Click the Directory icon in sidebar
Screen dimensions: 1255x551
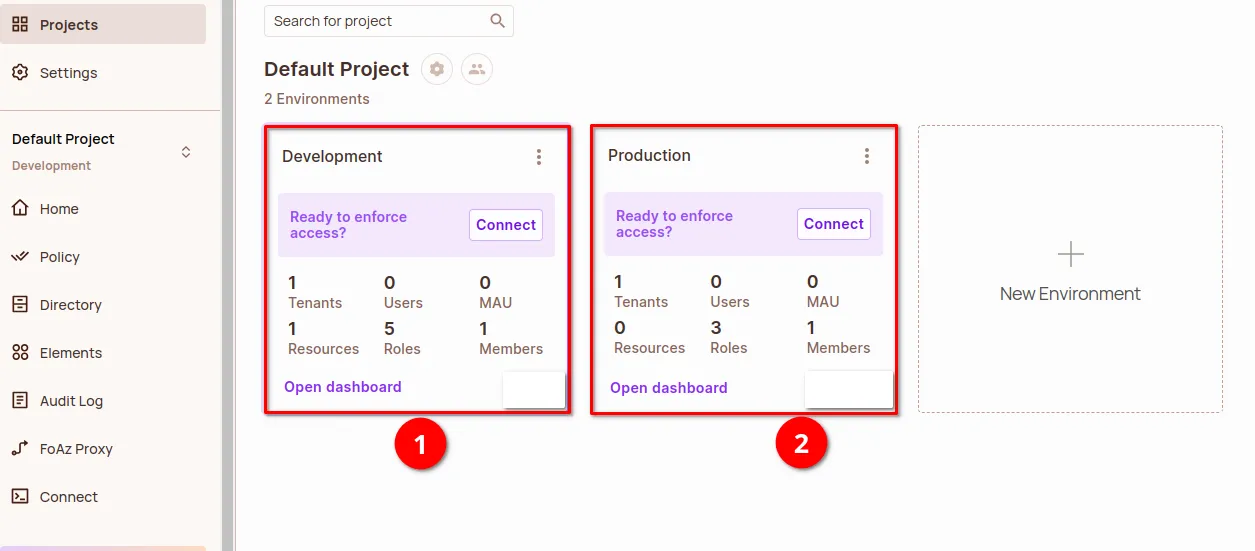point(20,304)
